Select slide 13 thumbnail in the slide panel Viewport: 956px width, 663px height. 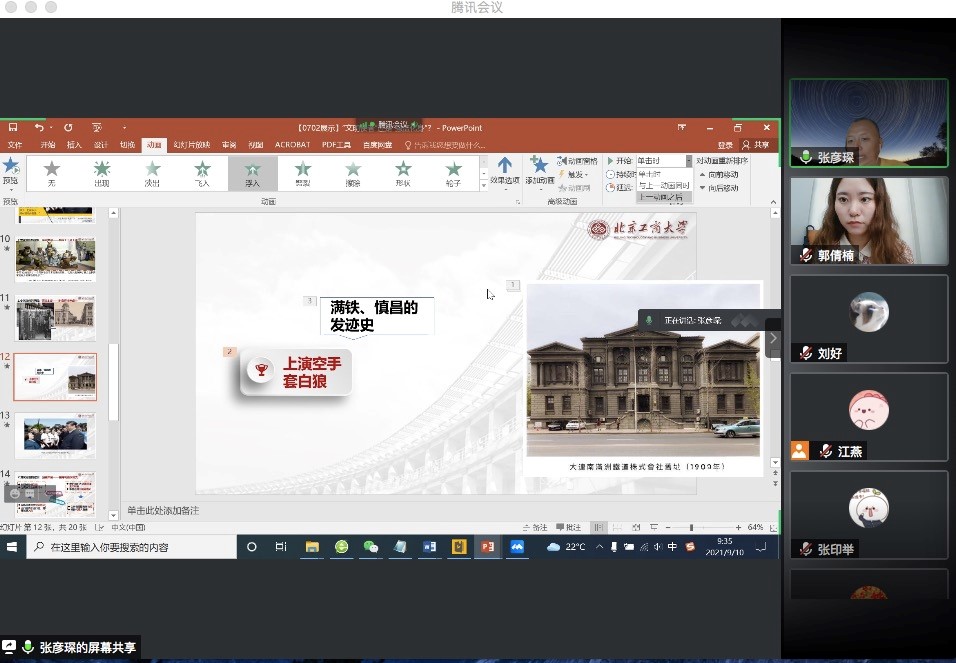tap(55, 435)
